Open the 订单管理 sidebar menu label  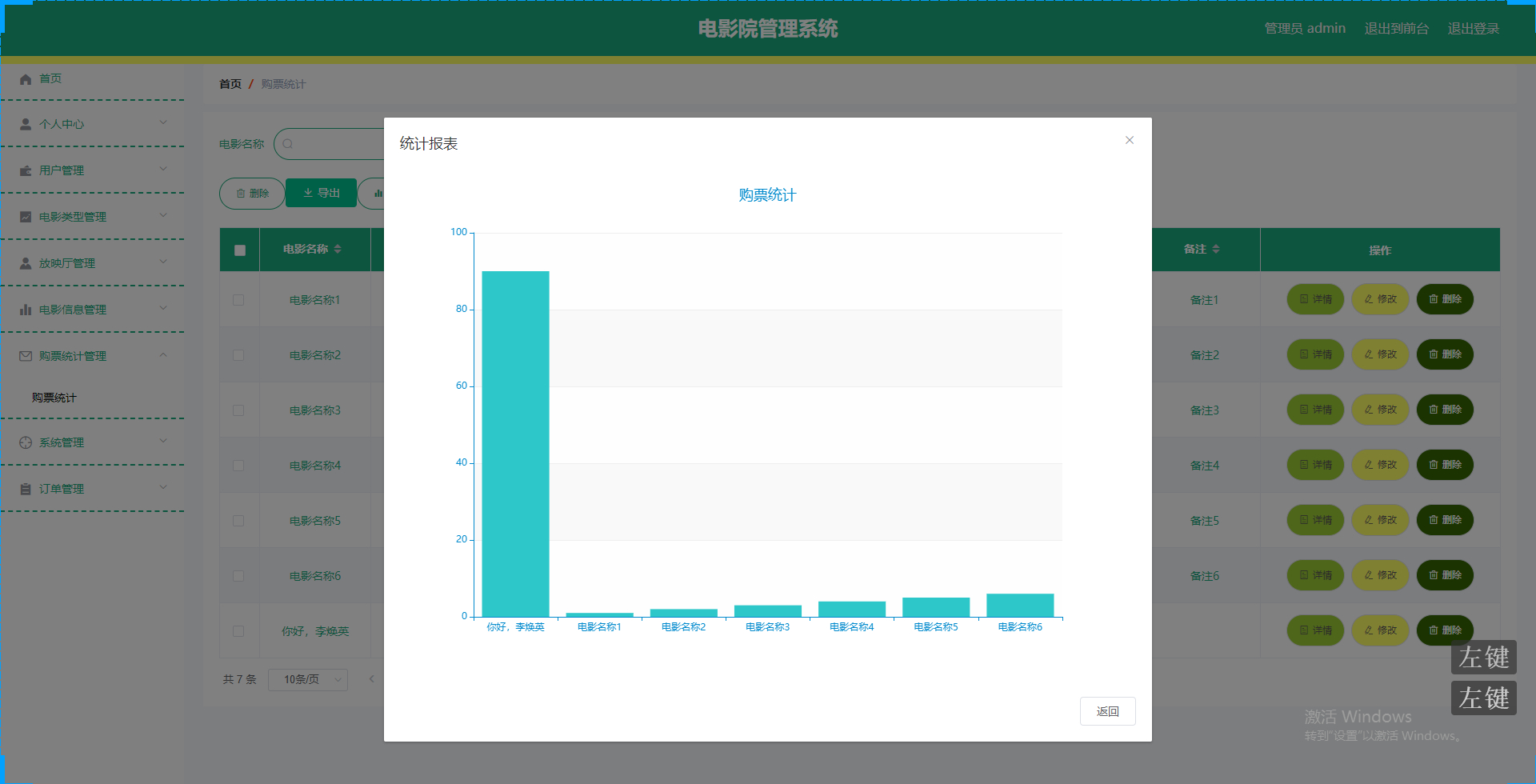[62, 489]
